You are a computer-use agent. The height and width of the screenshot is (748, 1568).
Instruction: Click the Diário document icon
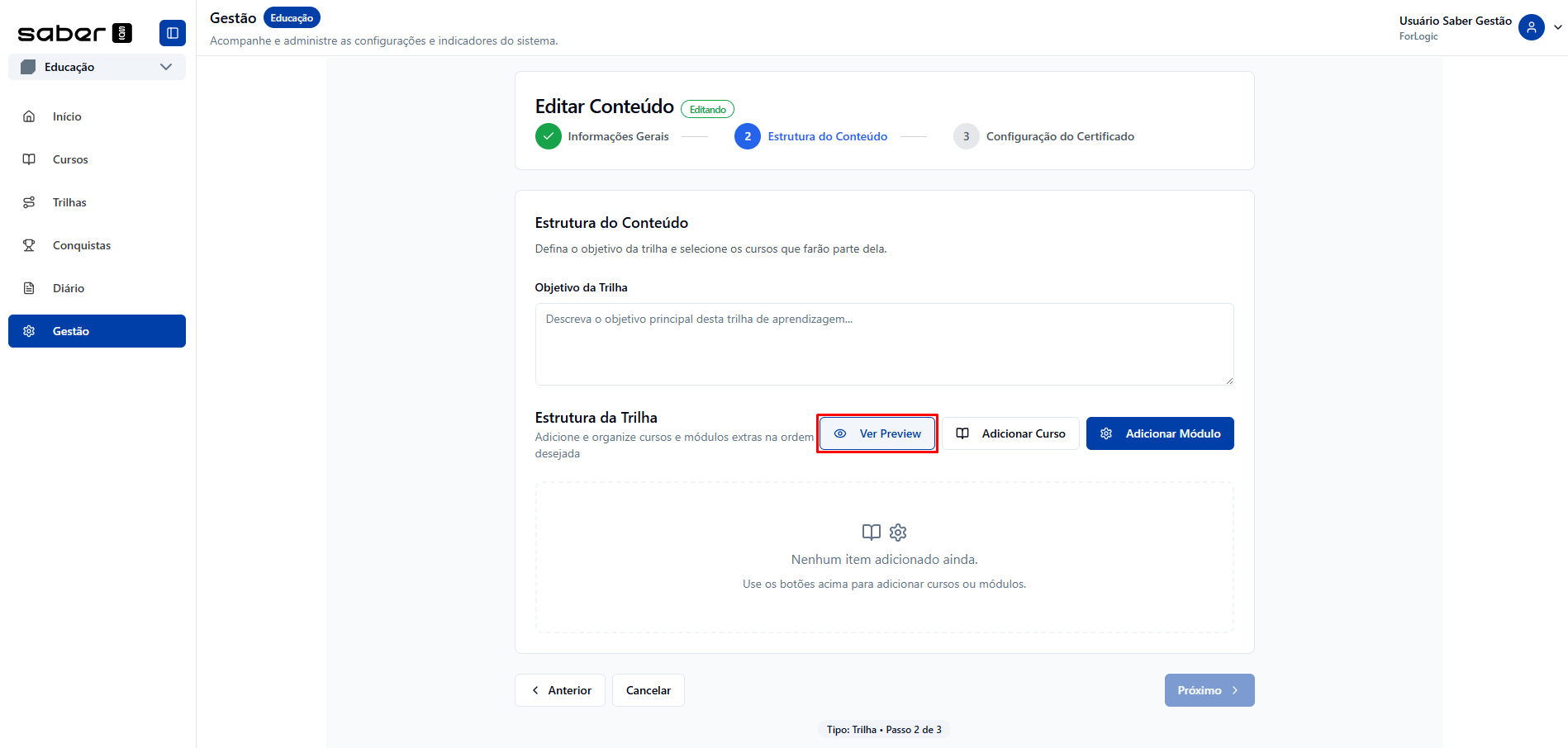tap(29, 288)
